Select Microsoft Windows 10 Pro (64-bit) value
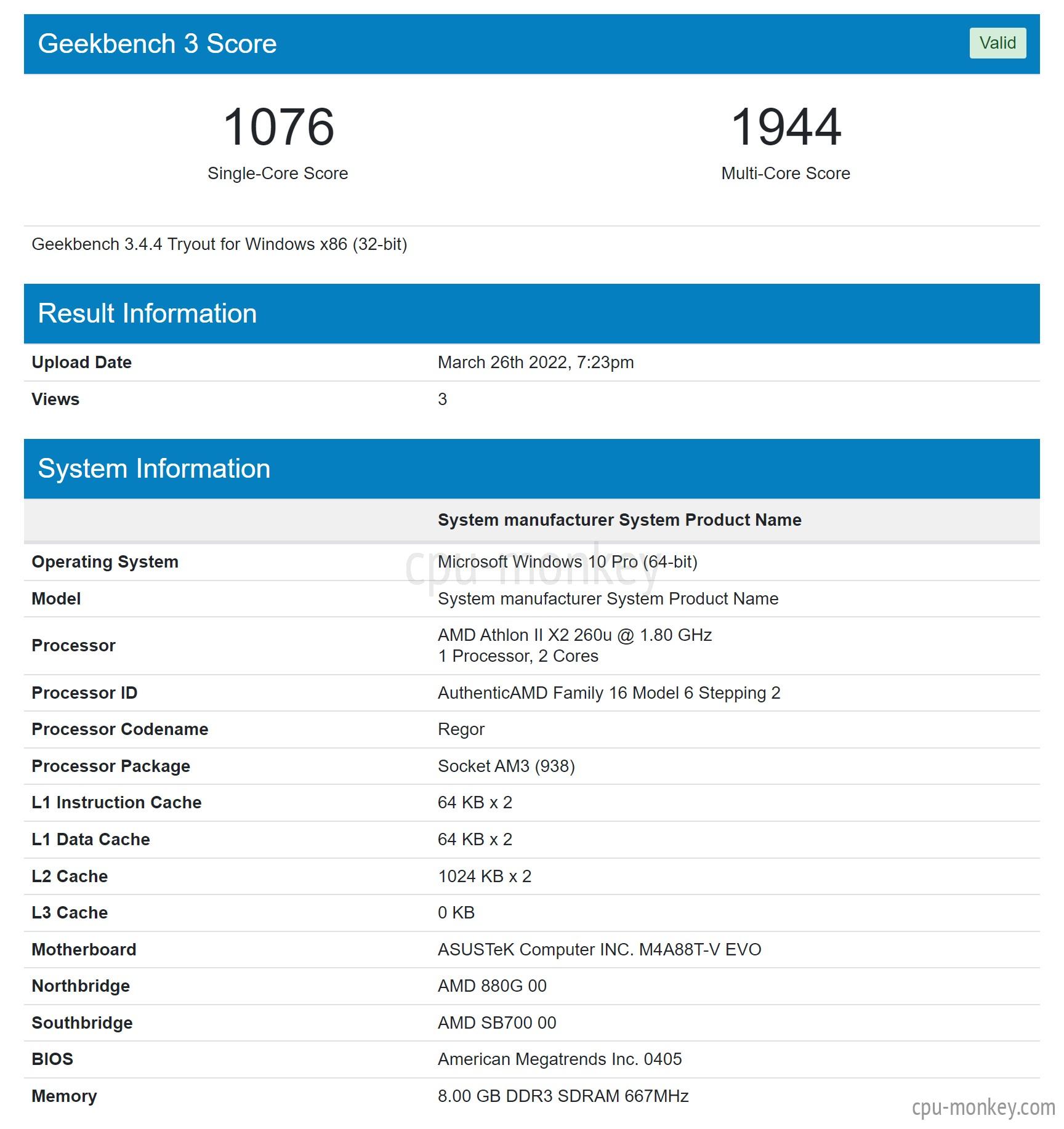Image resolution: width=1064 pixels, height=1129 pixels. pyautogui.click(x=567, y=561)
